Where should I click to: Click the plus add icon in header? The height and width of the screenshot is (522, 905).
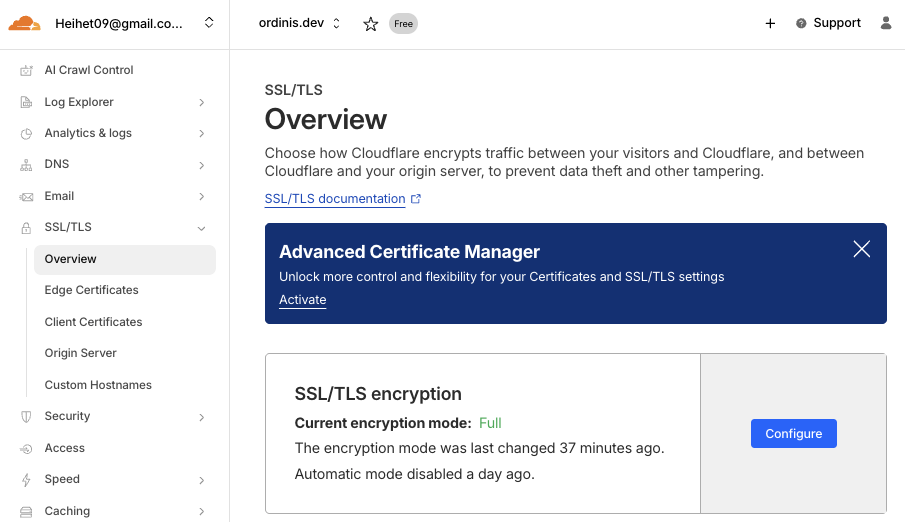coord(770,24)
